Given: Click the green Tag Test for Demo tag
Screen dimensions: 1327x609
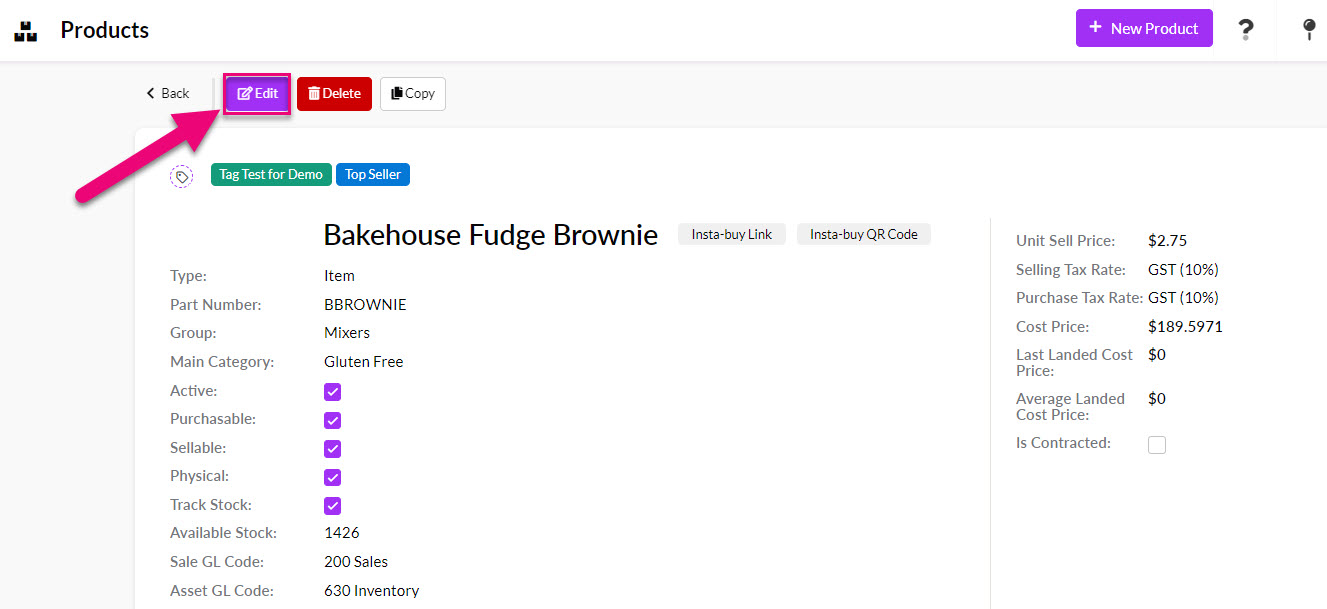Looking at the screenshot, I should click(x=271, y=175).
